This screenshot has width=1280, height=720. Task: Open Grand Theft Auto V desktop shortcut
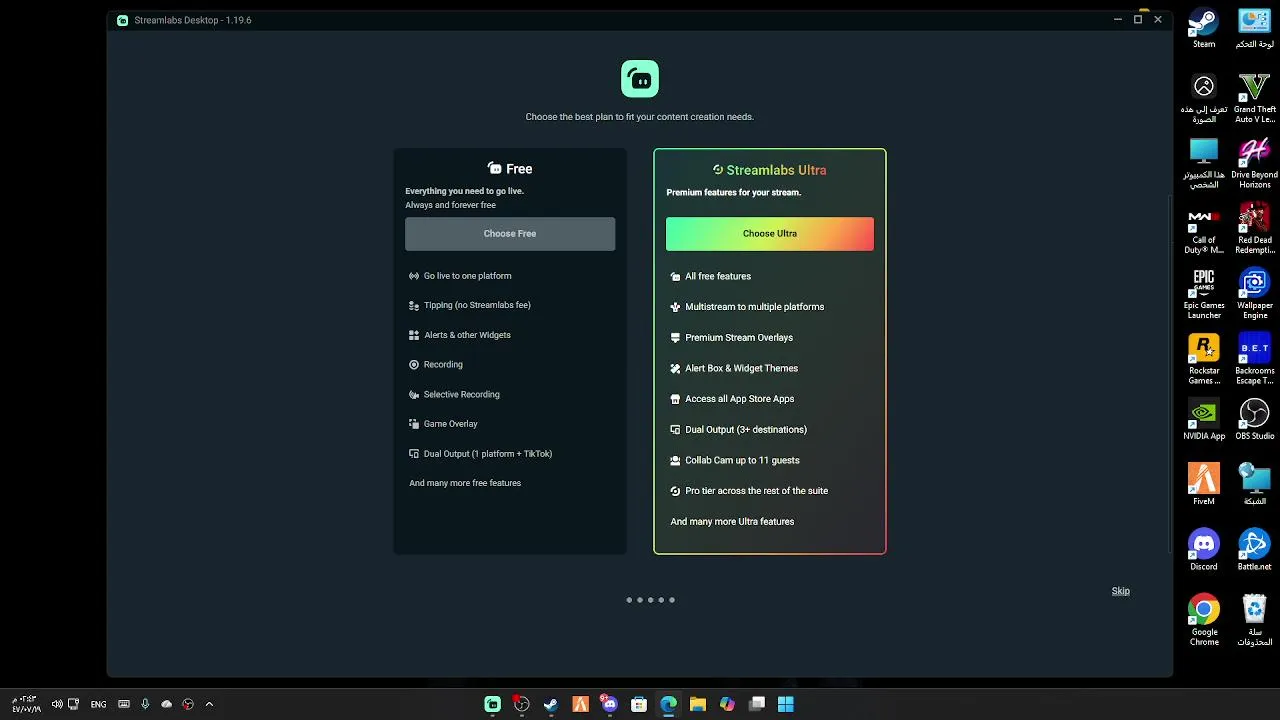(x=1254, y=98)
